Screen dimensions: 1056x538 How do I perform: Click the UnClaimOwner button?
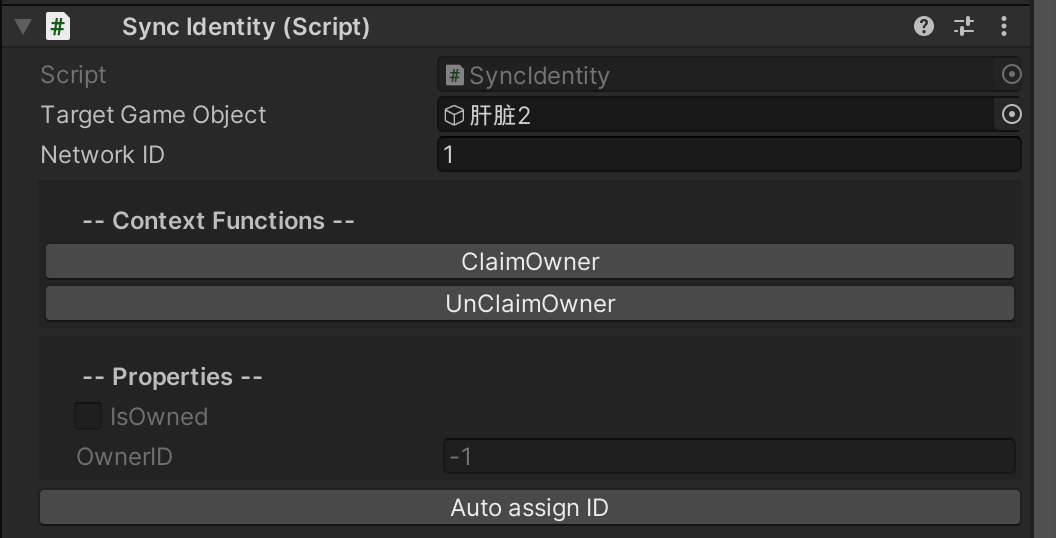click(x=529, y=303)
